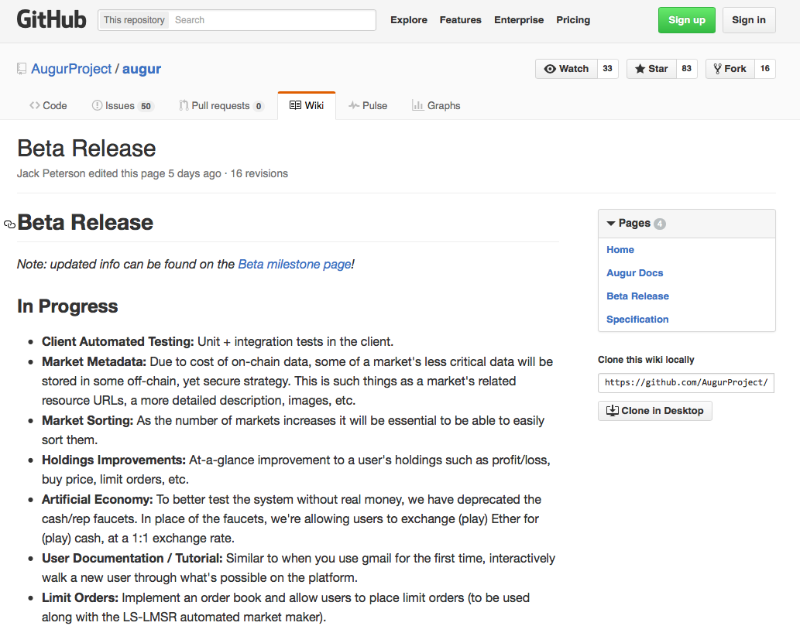Click the Clone in Desktop button
800x626 pixels.
click(x=655, y=411)
